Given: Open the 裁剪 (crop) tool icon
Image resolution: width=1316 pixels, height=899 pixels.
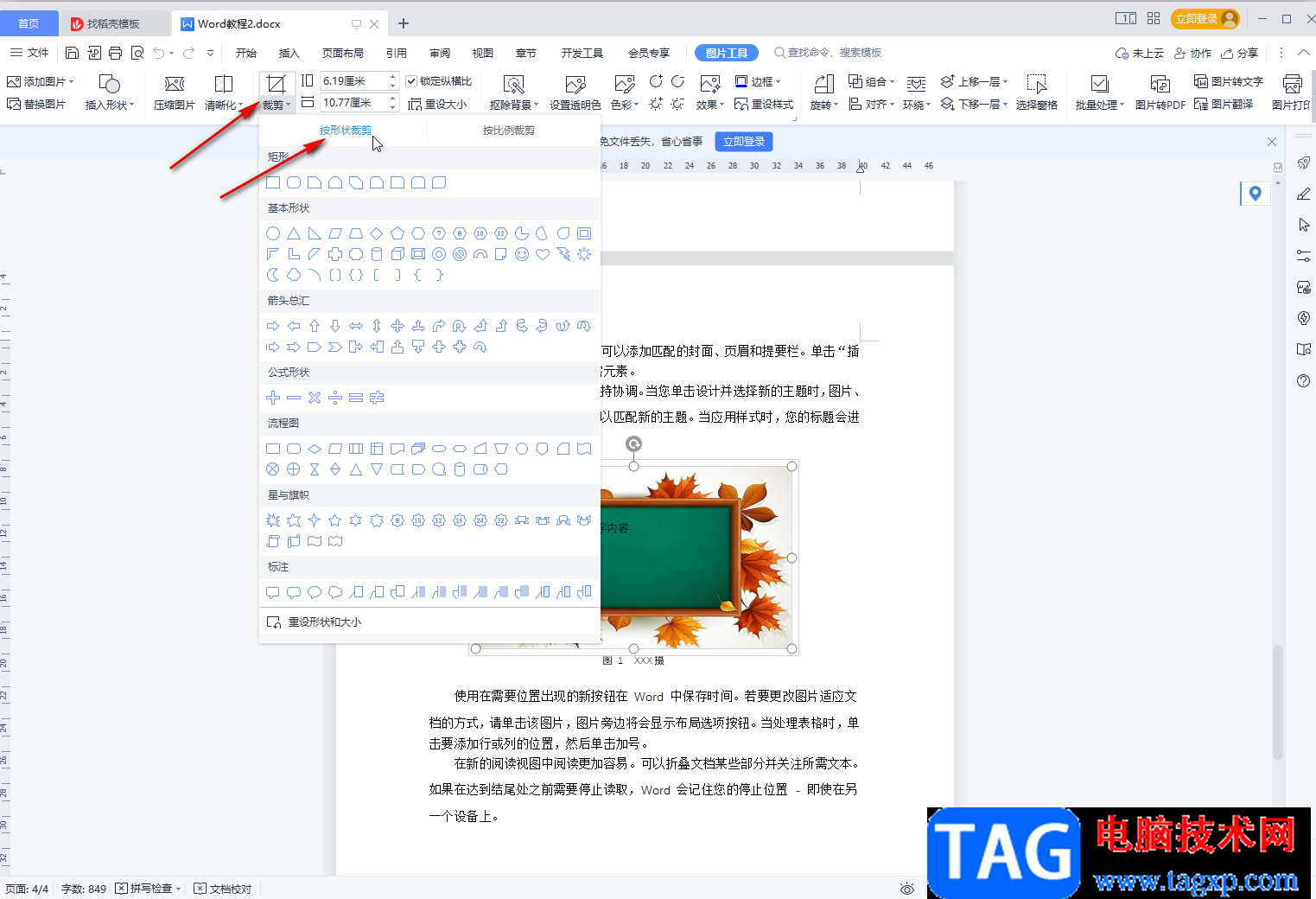Looking at the screenshot, I should tap(276, 84).
